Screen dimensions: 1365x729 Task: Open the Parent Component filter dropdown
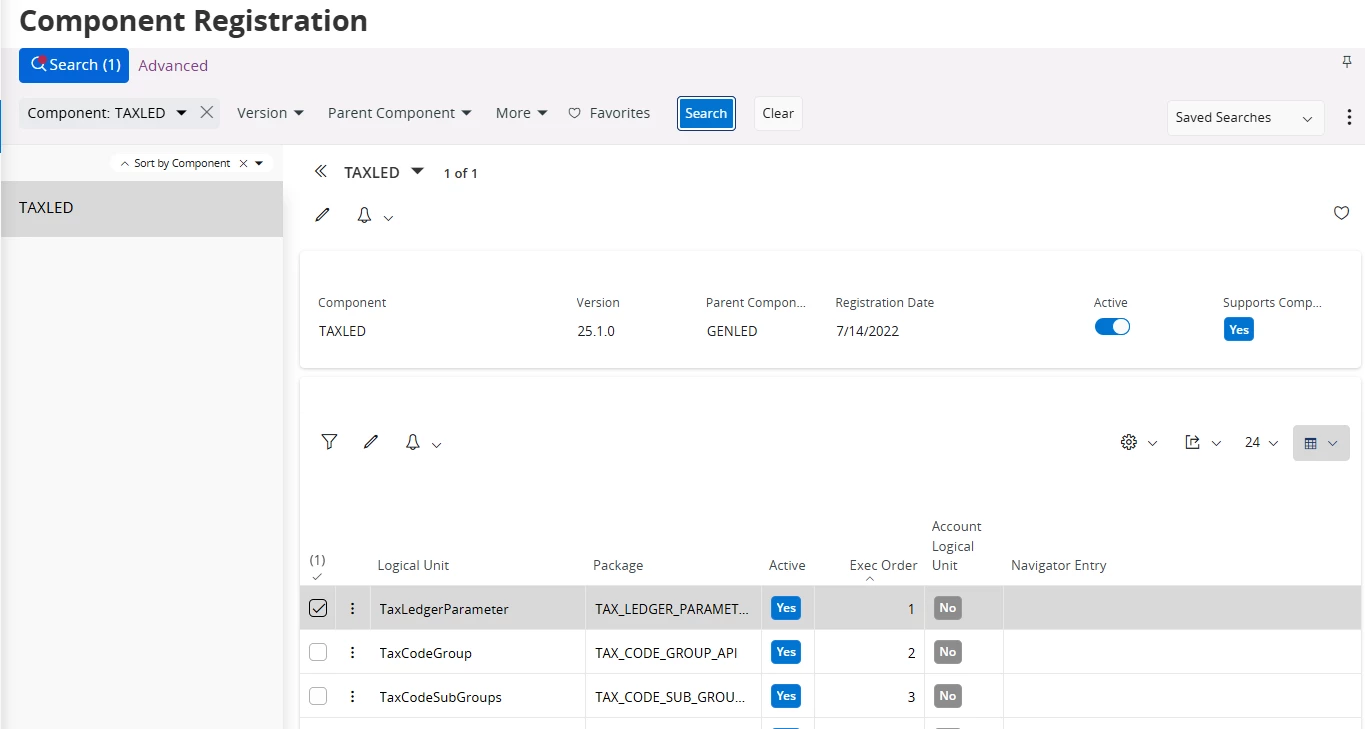tap(400, 113)
